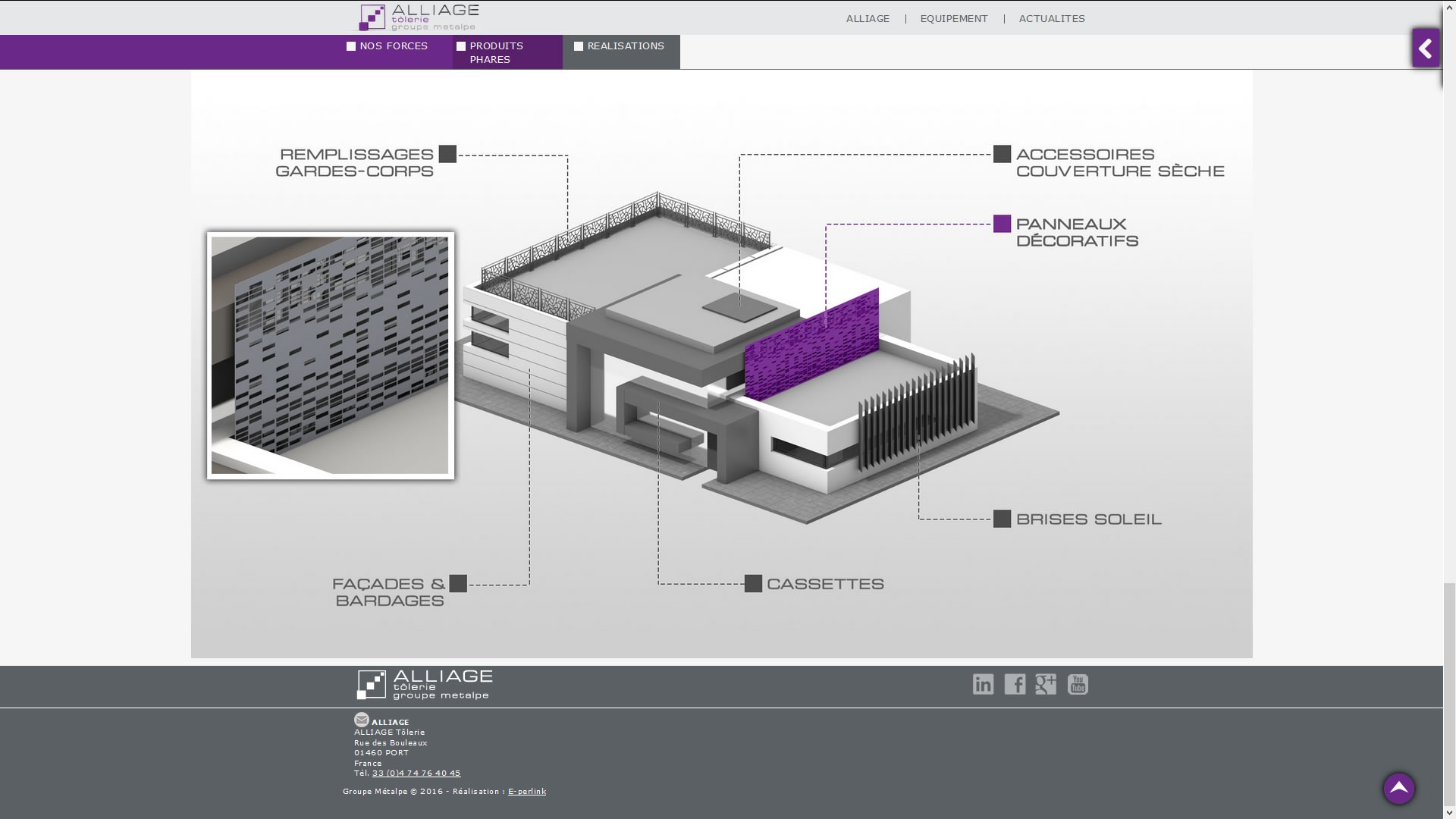Click the phone number 33 (0)4 74 76 40 45
The width and height of the screenshot is (1456, 819).
416,773
